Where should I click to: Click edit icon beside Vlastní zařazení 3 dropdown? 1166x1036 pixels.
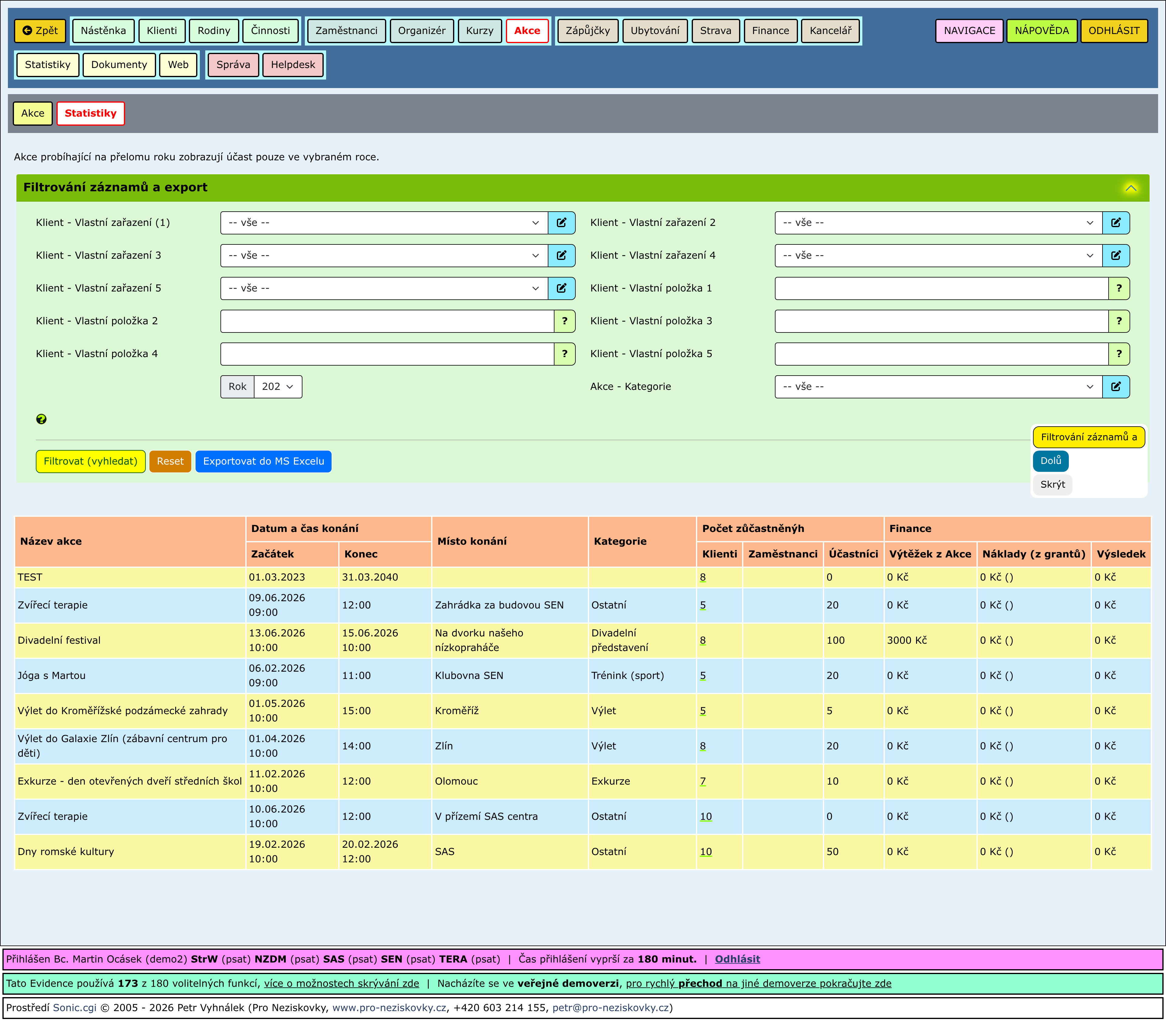pyautogui.click(x=561, y=256)
